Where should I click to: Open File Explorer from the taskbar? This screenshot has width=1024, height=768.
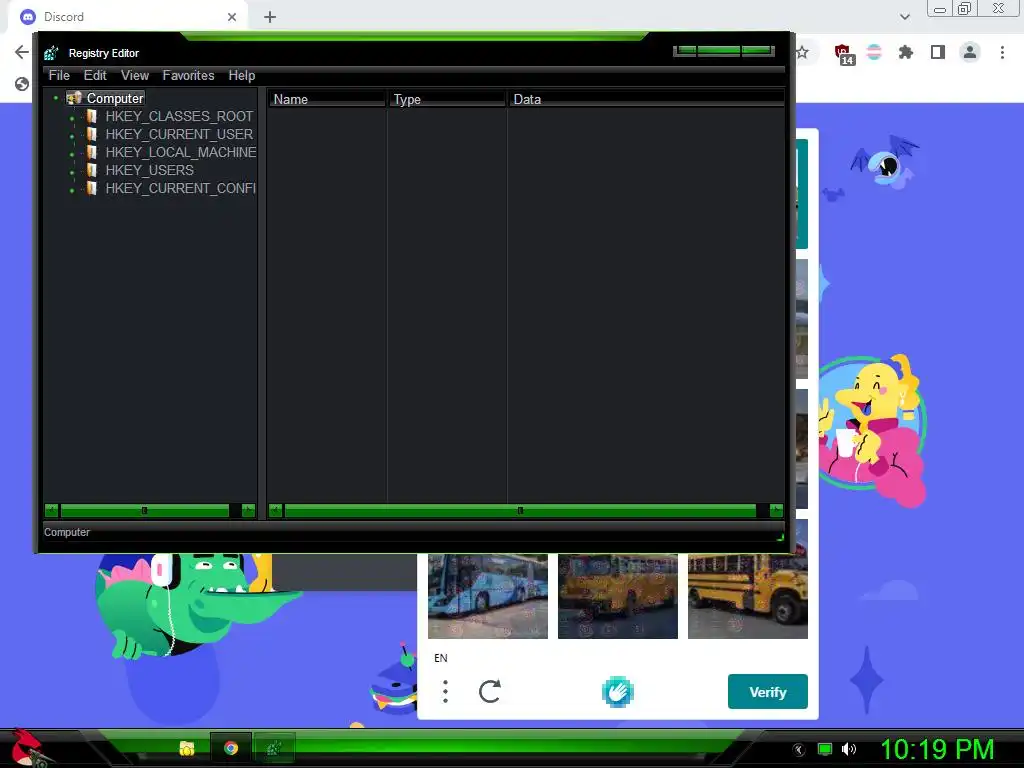(187, 748)
